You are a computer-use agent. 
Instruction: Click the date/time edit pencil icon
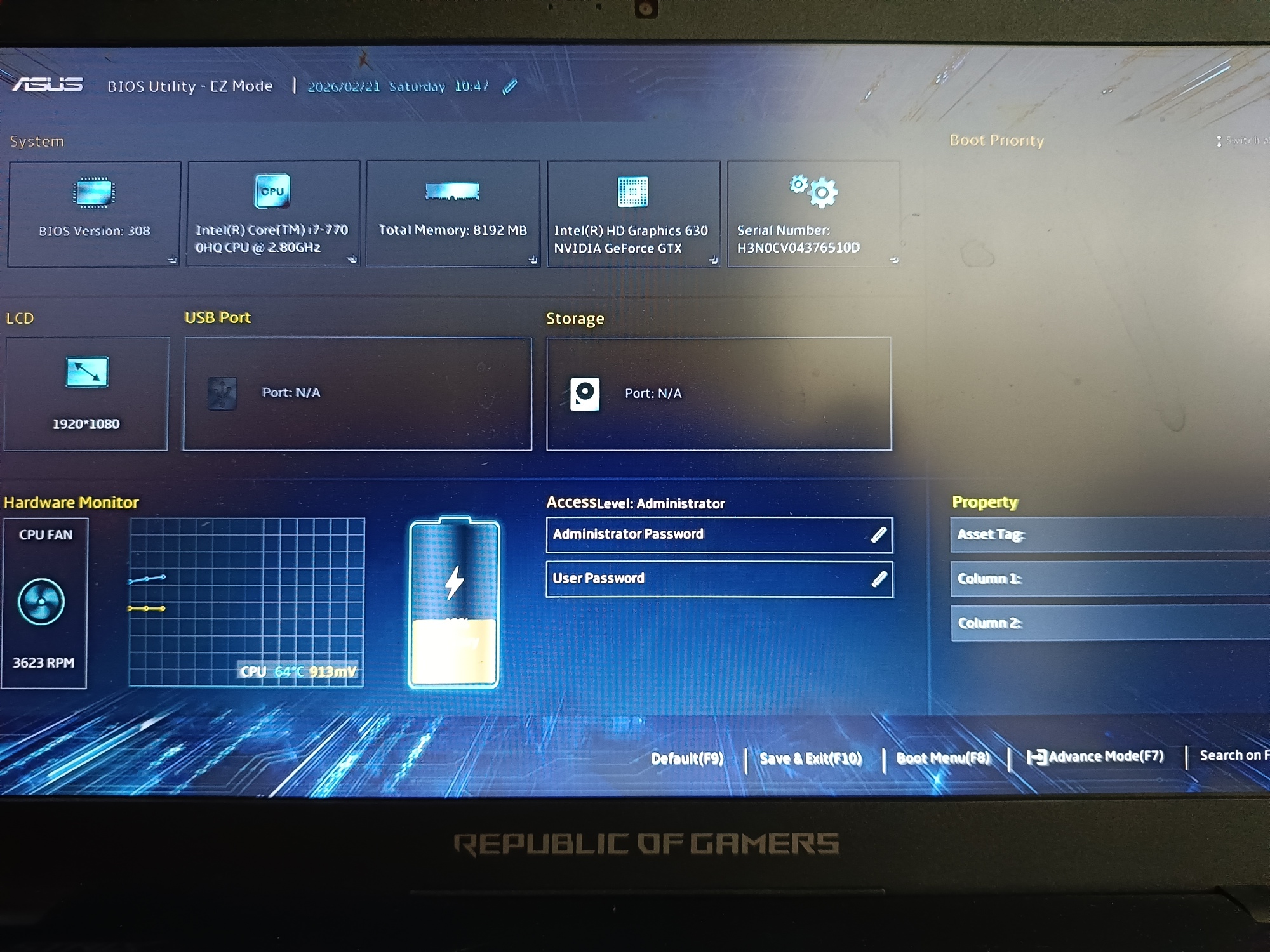(x=510, y=87)
